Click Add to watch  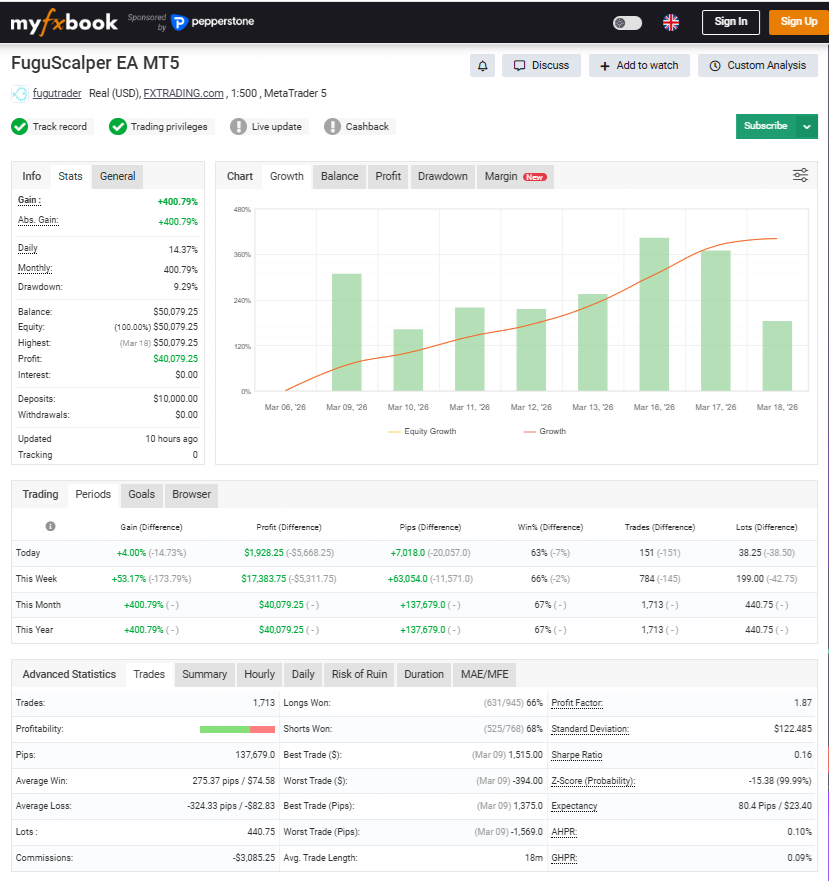click(x=639, y=66)
